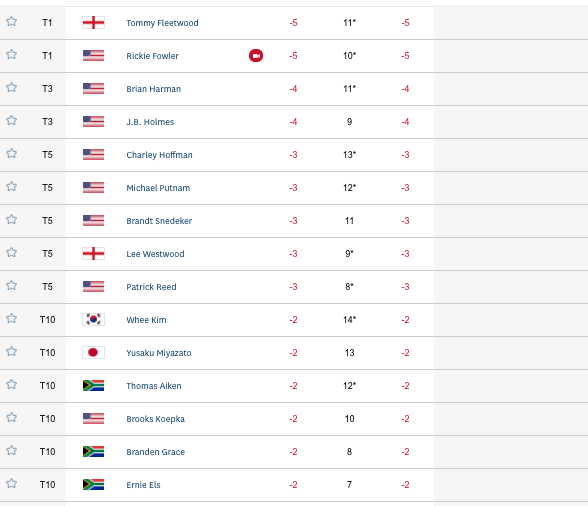The height and width of the screenshot is (506, 588).
Task: Click the England flag next to Lee Westwood
Action: [x=93, y=254]
